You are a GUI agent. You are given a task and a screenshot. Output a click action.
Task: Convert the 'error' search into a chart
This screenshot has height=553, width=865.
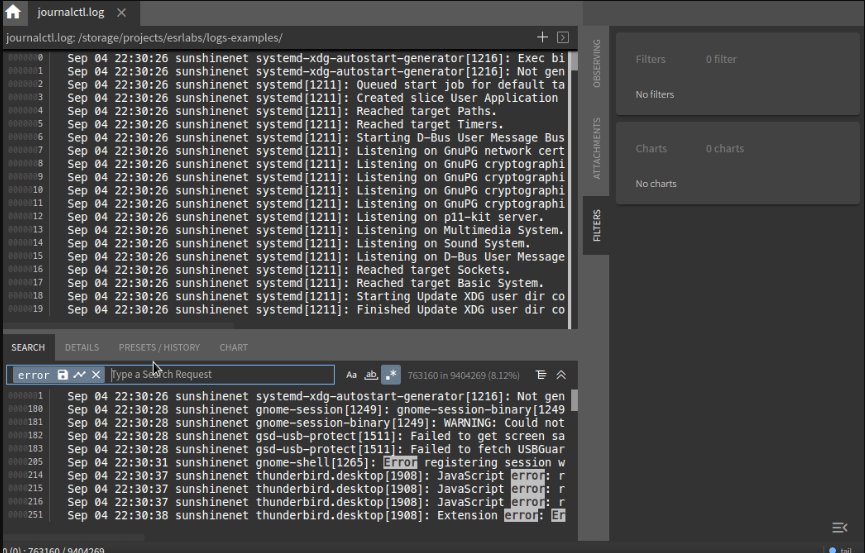pyautogui.click(x=79, y=375)
